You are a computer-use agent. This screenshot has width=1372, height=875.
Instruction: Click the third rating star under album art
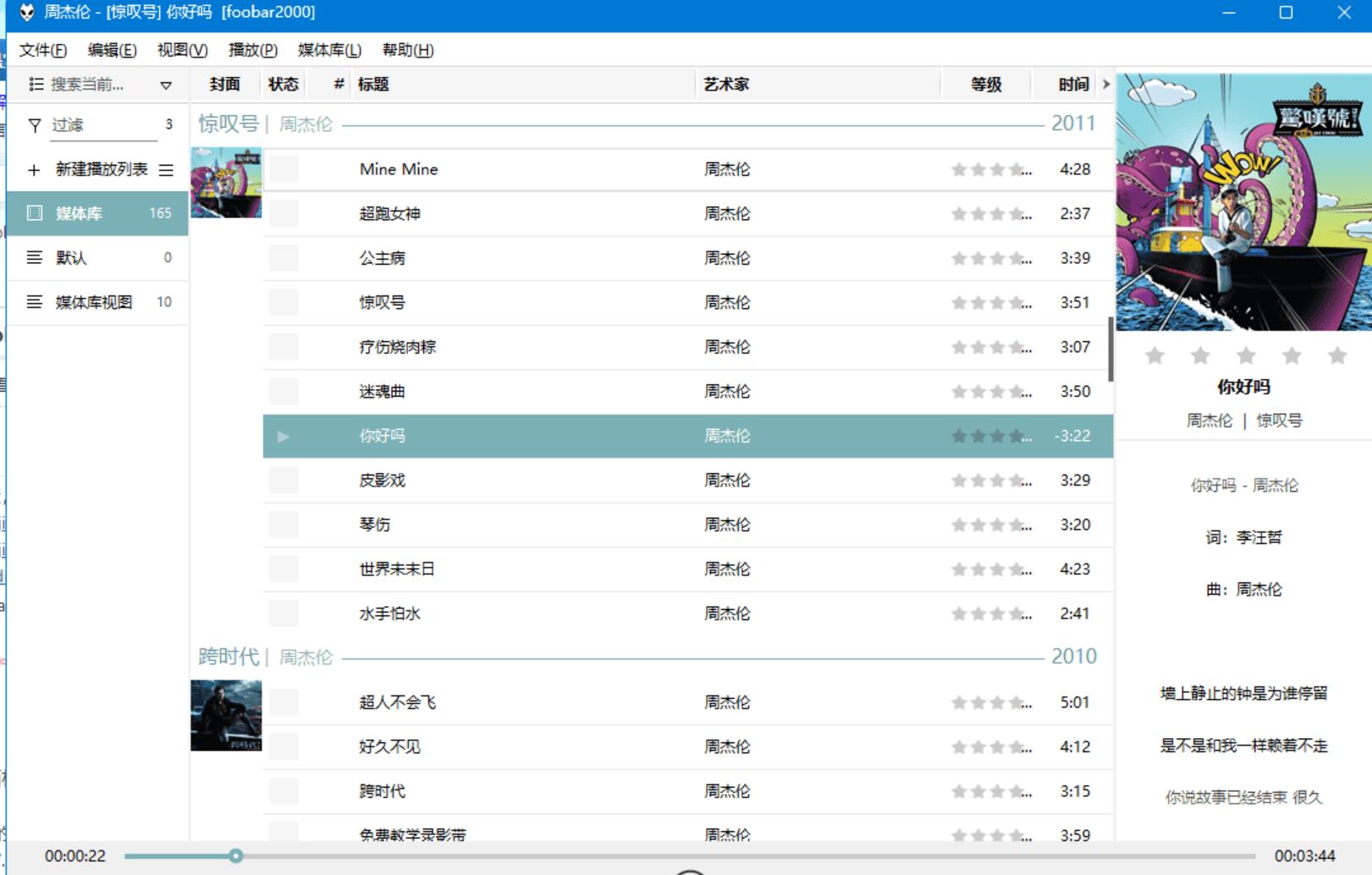1246,355
